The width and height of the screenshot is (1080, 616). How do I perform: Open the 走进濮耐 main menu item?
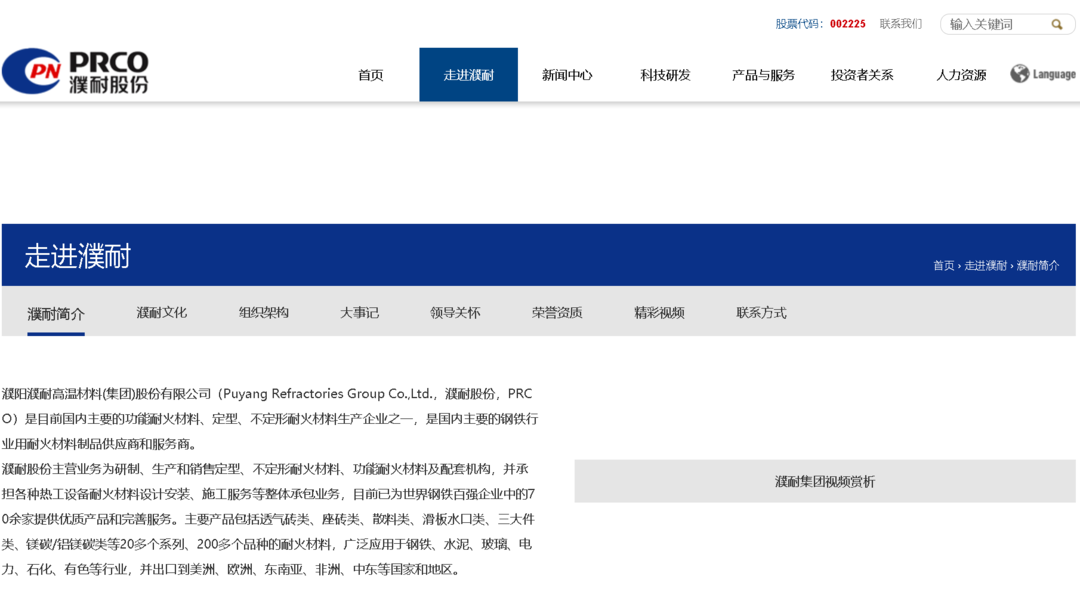468,75
